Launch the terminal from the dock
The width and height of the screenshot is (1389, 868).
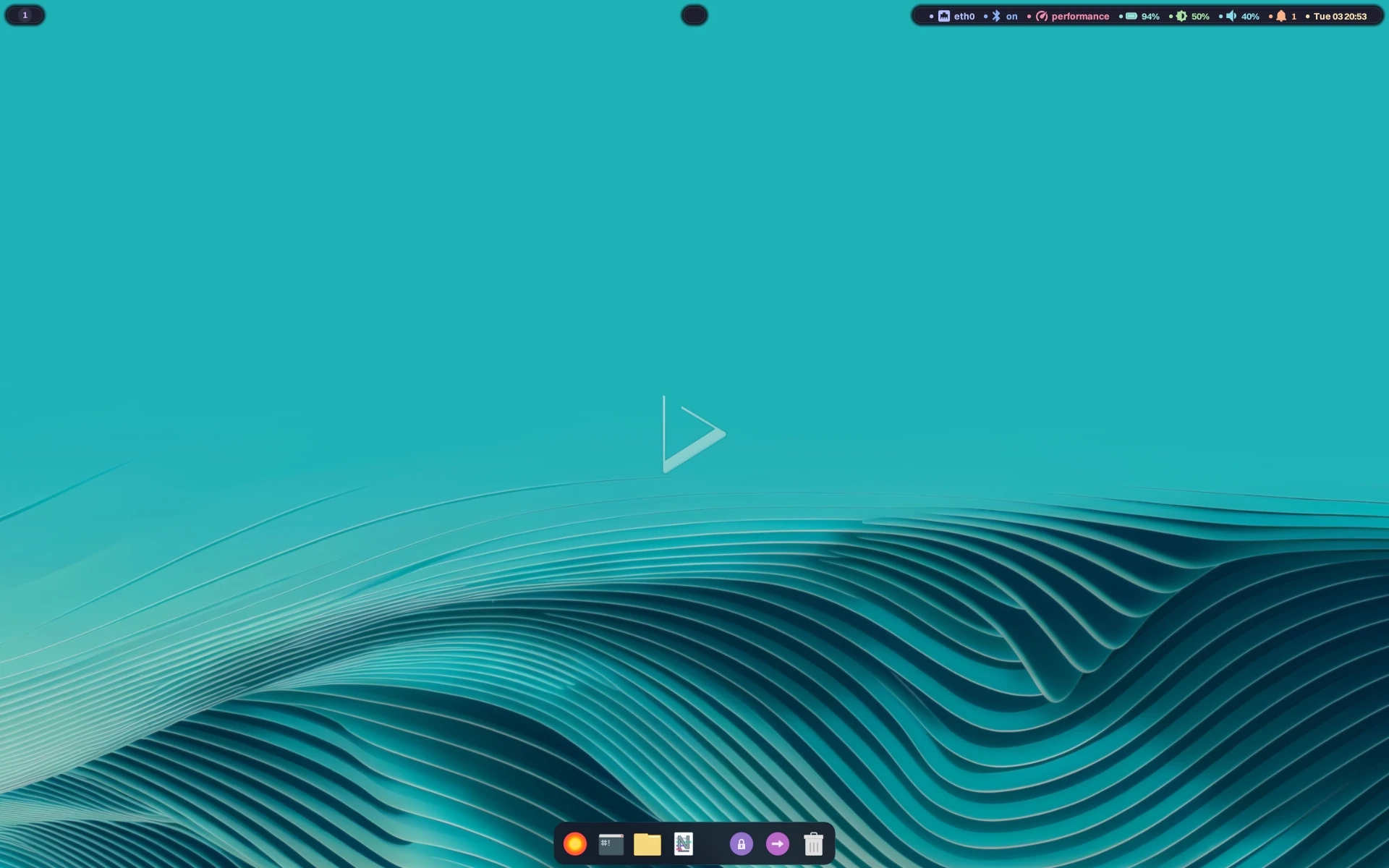point(611,843)
